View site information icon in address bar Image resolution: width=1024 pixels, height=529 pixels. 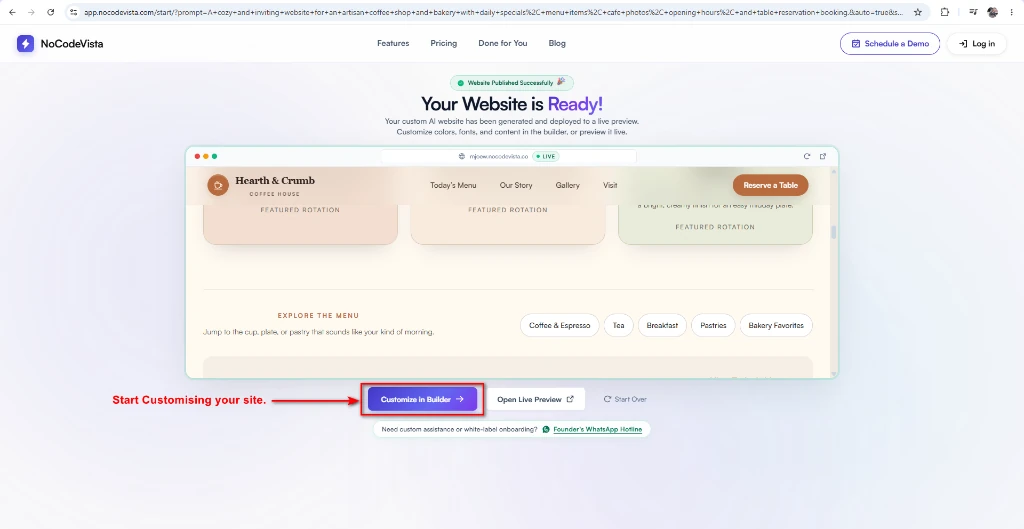click(74, 12)
